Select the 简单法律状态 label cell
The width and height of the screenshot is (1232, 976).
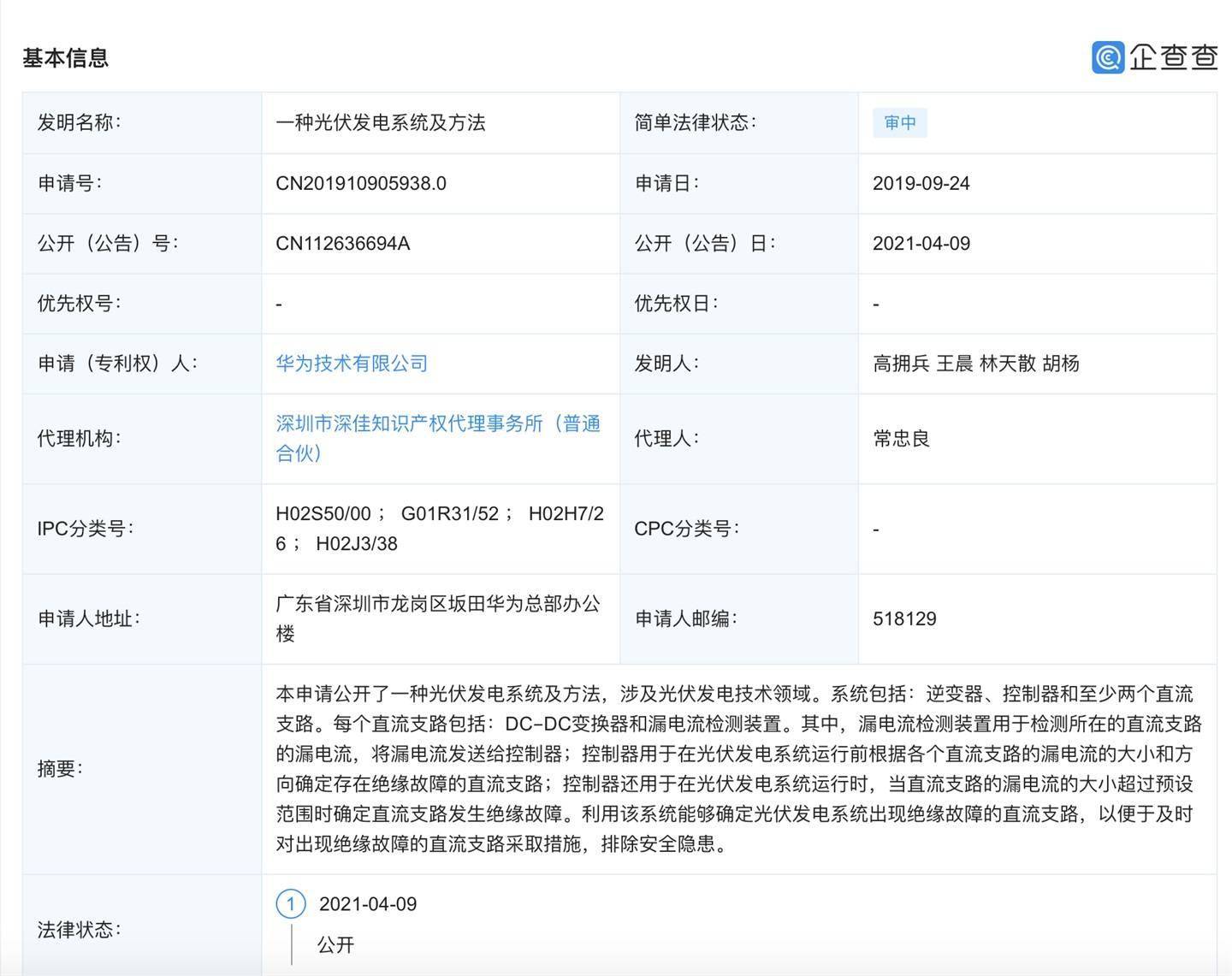tap(739, 123)
